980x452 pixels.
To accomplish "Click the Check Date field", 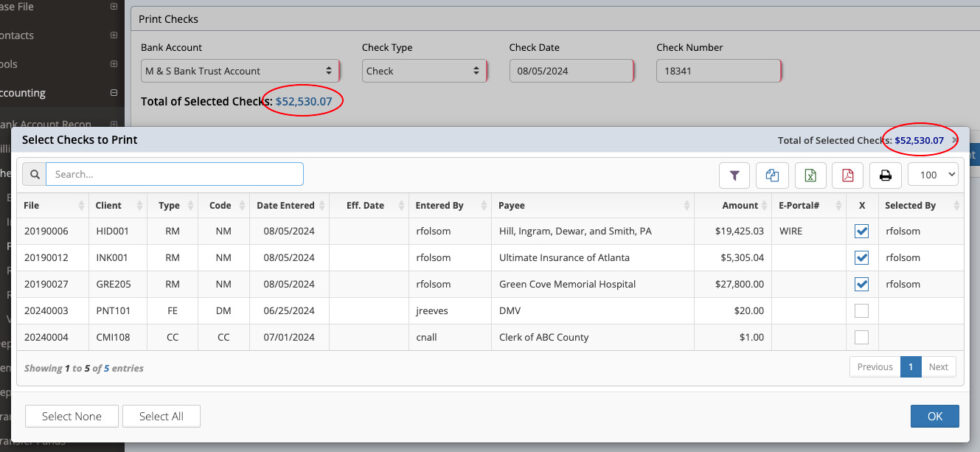I will 572,71.
